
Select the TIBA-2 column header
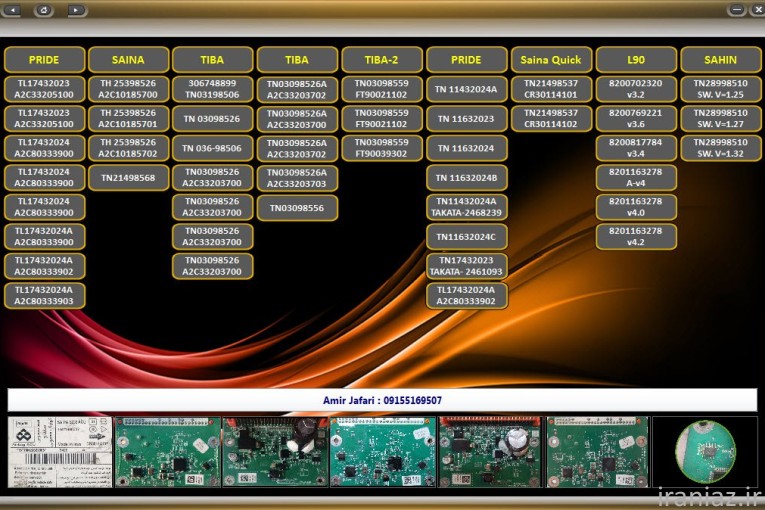(x=381, y=60)
